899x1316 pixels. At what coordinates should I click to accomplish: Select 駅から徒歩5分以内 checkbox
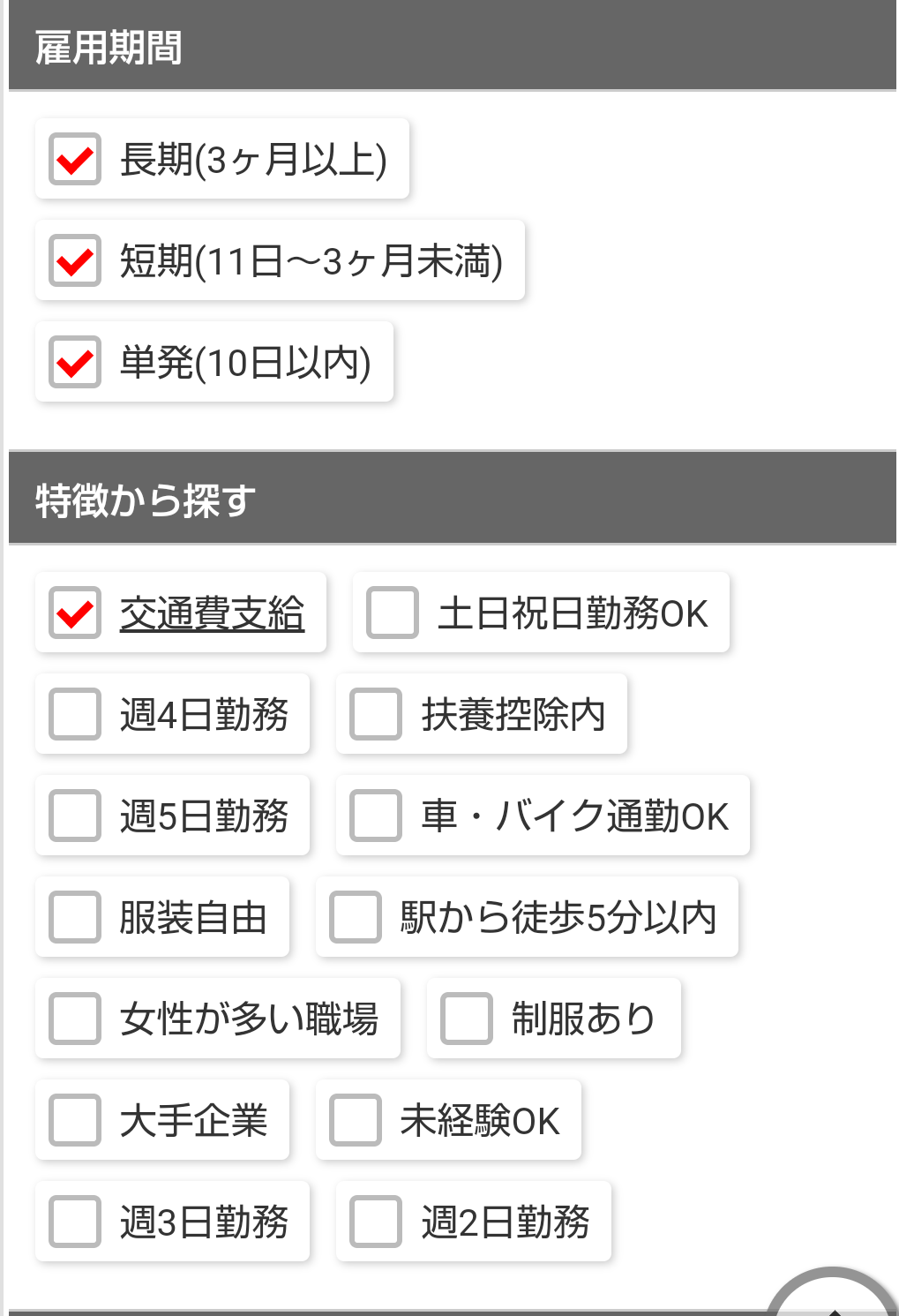point(356,918)
